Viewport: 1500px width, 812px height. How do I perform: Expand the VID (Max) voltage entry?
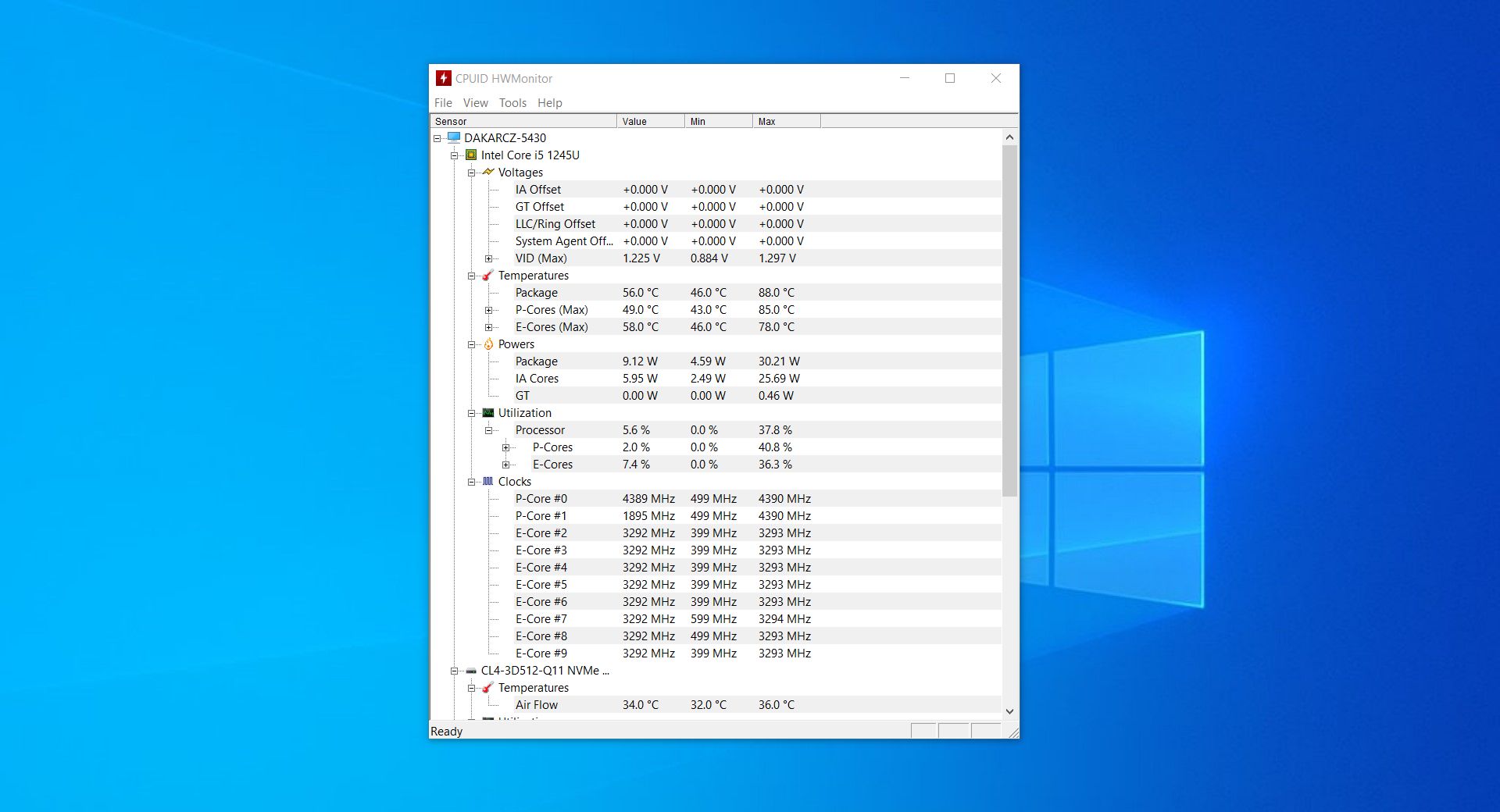489,258
